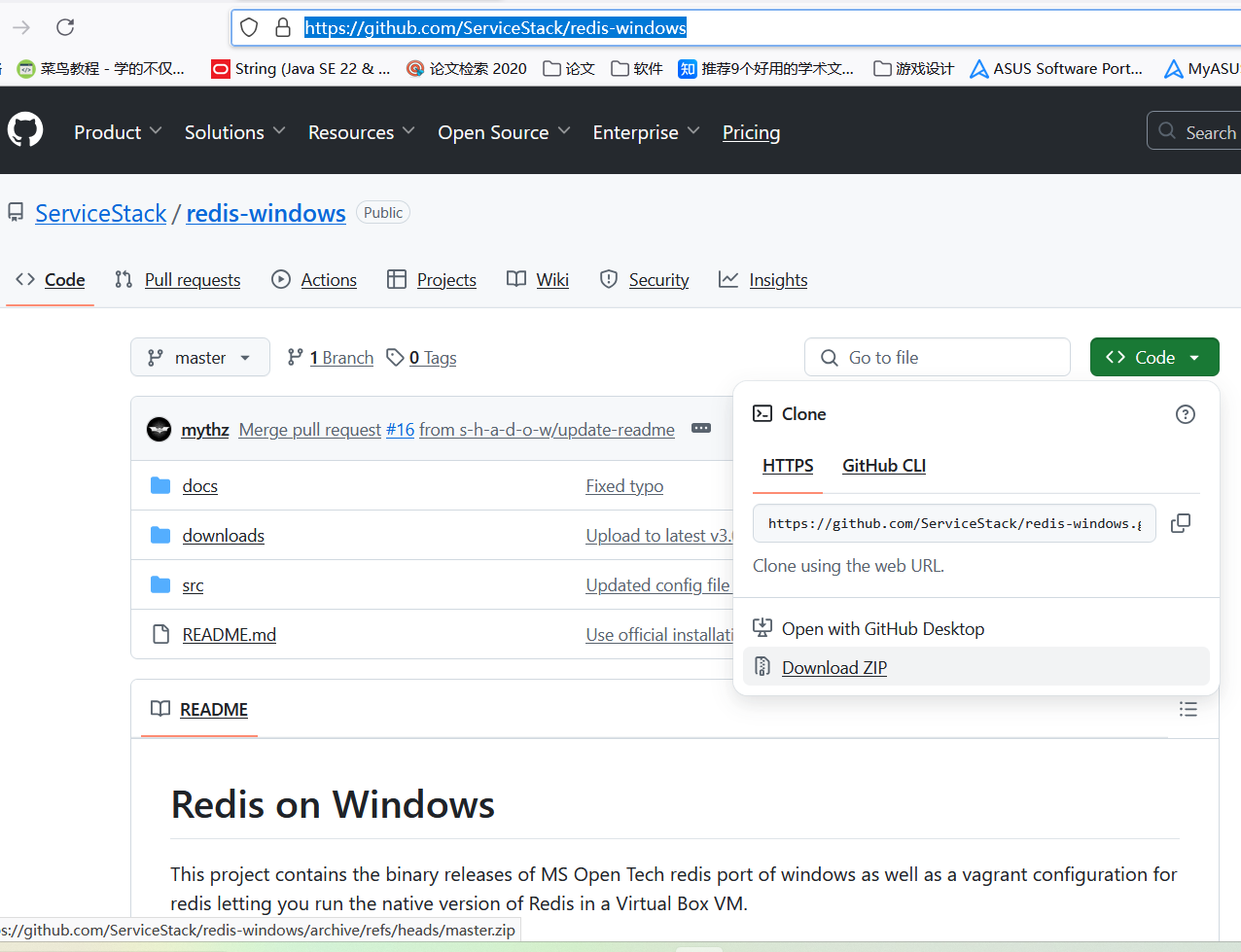1241x952 pixels.
Task: Click mythz avatar image
Action: click(160, 429)
